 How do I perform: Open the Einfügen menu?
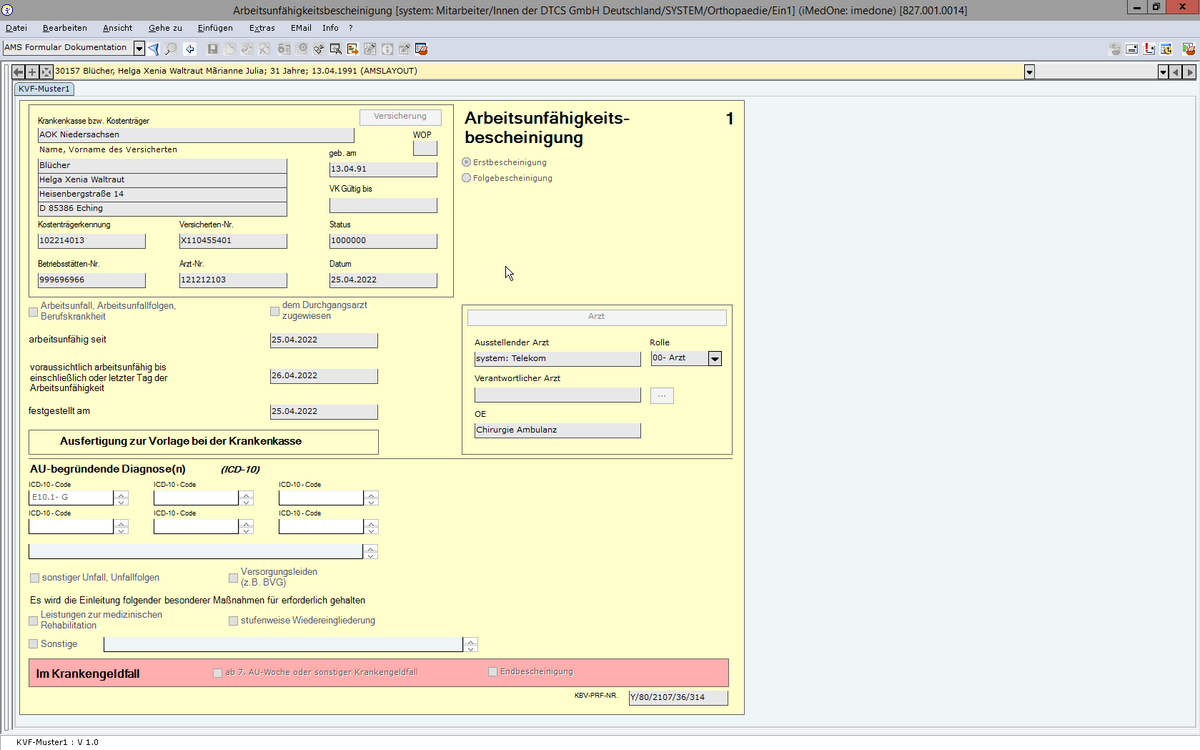(x=216, y=28)
